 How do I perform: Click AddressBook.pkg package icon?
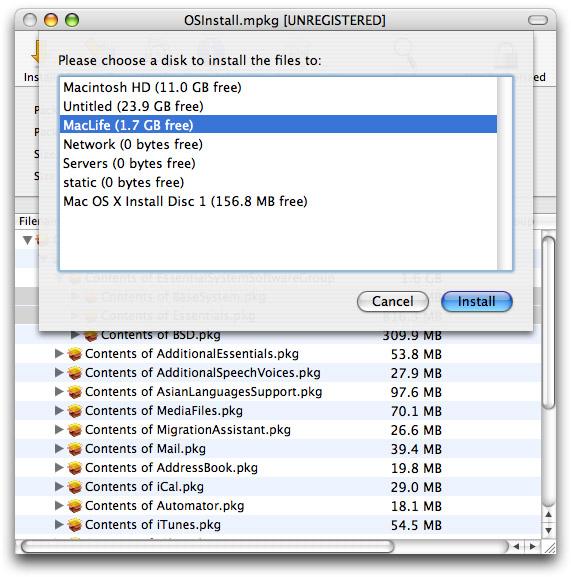[x=75, y=468]
